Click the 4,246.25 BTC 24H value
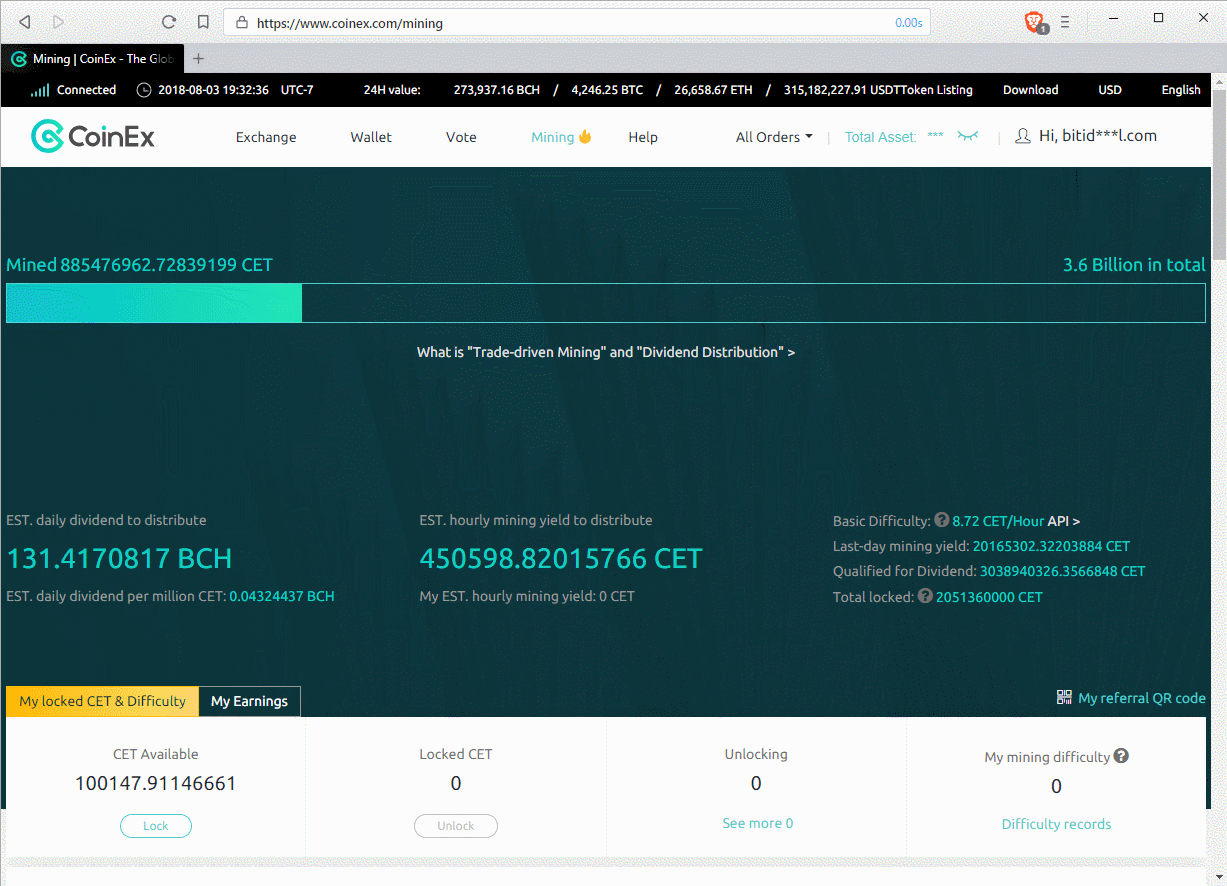Screen dimensions: 1227x886 (607, 90)
